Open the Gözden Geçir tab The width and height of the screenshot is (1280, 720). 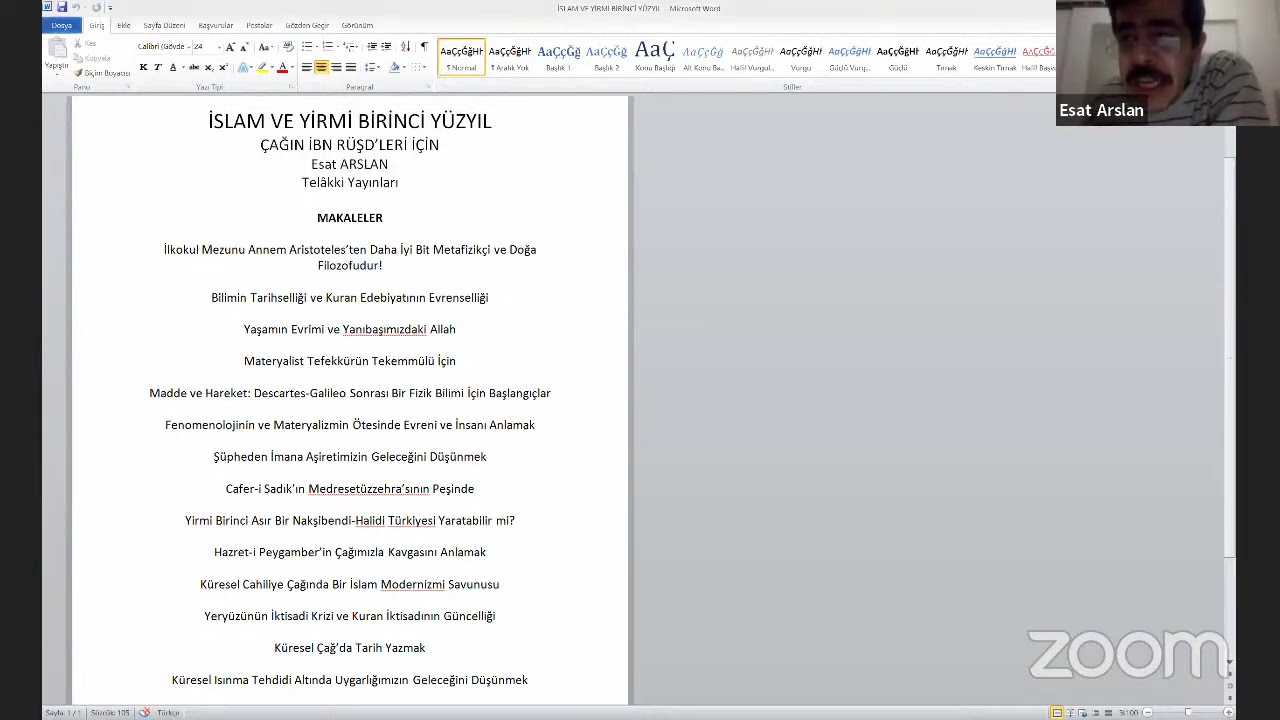point(307,25)
